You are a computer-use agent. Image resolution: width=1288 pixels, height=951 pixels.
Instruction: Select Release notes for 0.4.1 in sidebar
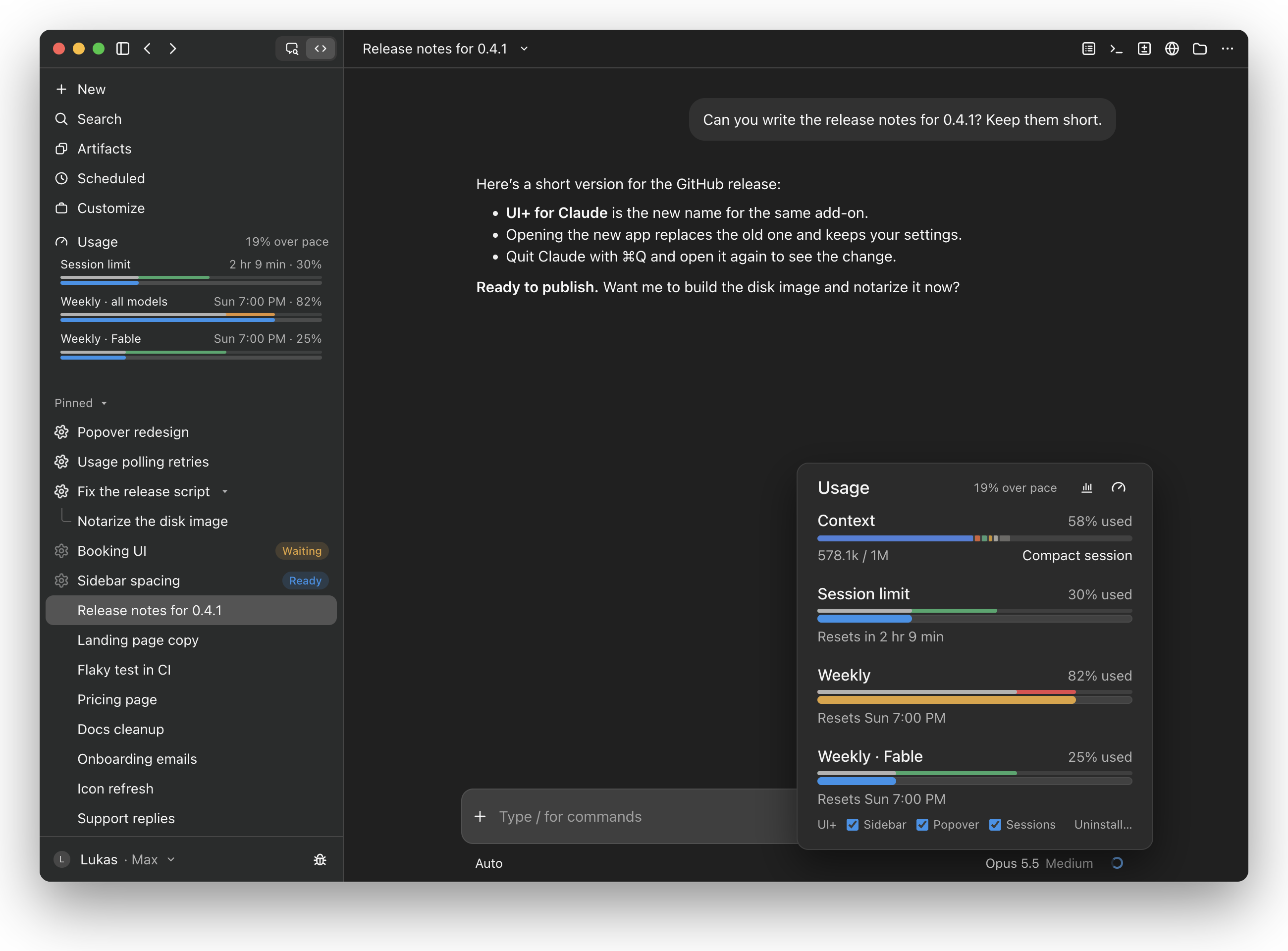[191, 610]
